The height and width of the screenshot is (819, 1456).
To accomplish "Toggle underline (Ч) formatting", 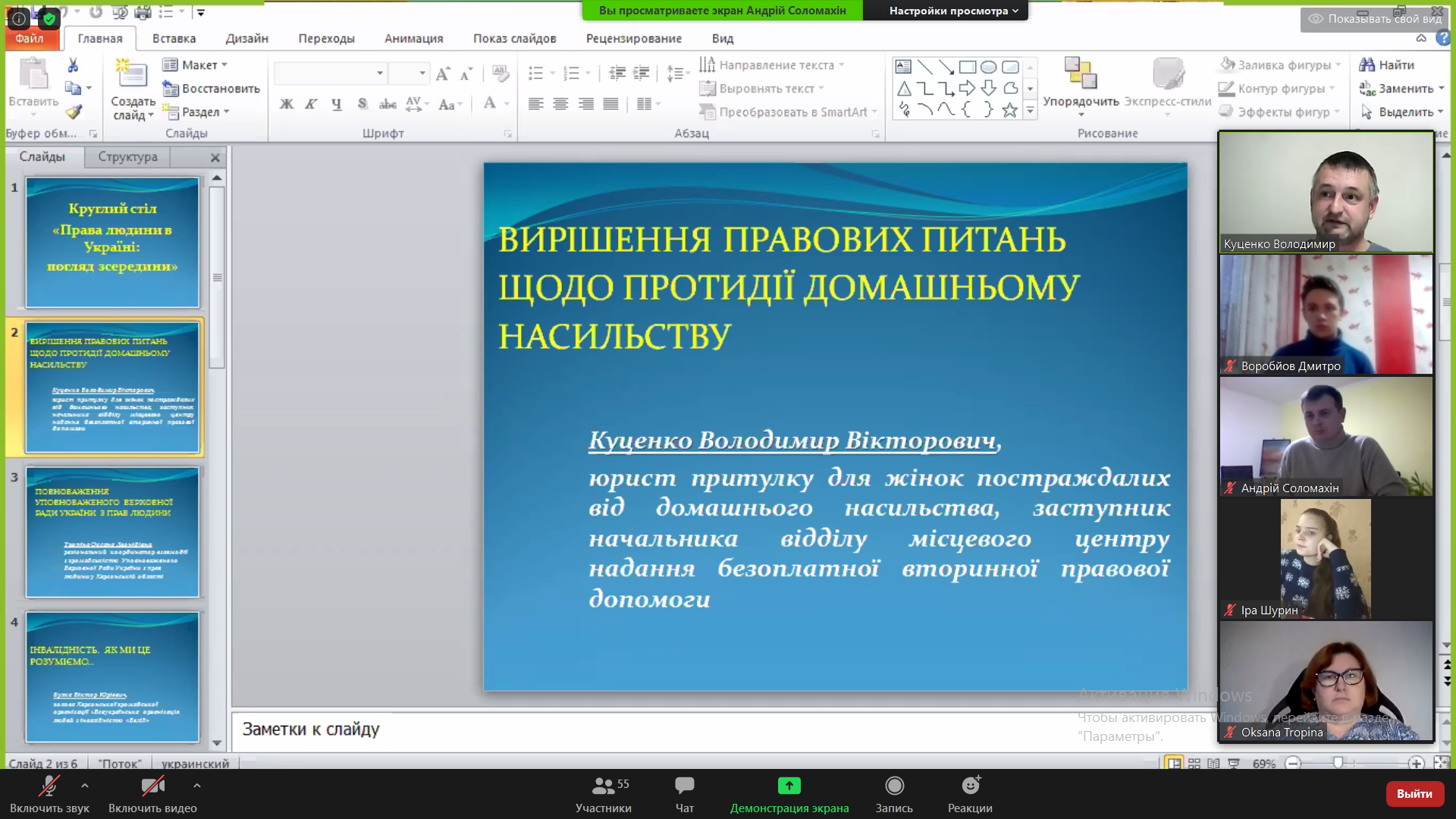I will click(x=336, y=104).
